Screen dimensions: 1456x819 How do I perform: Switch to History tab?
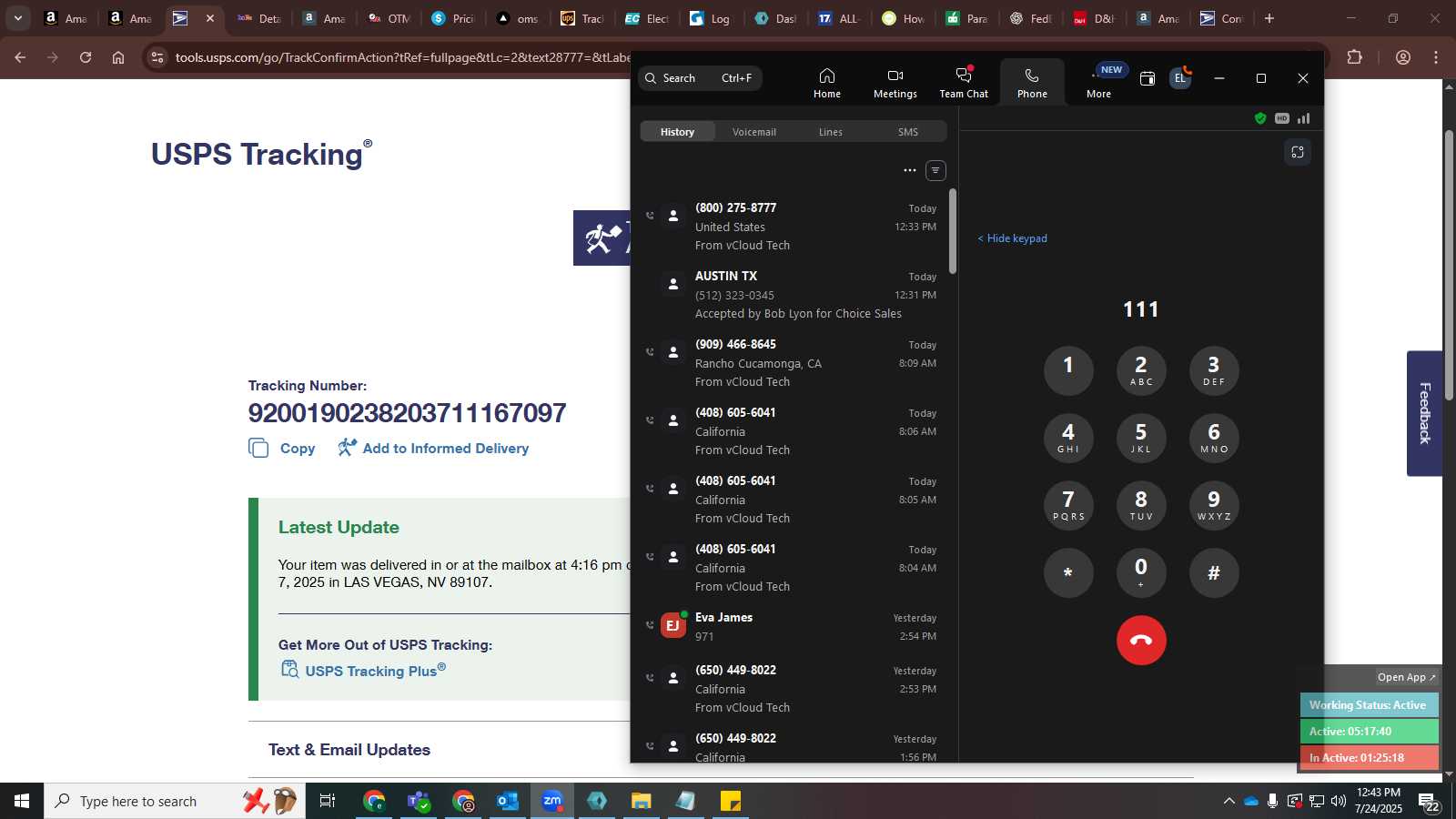click(x=677, y=132)
